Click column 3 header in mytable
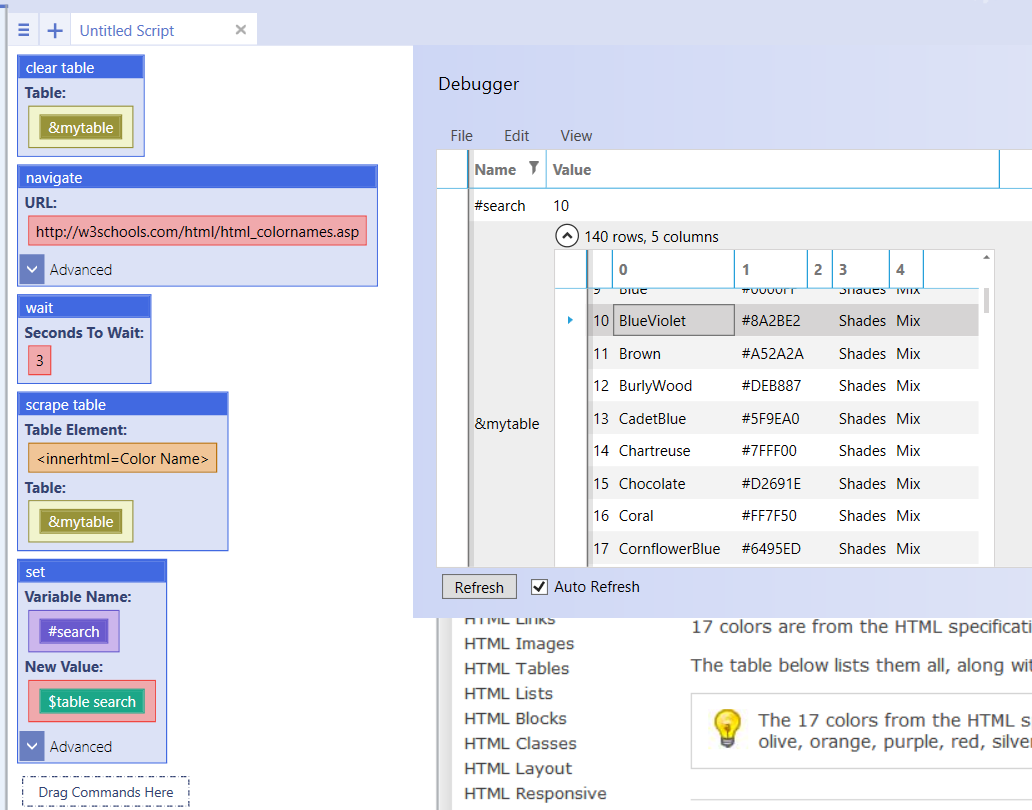Viewport: 1032px width, 810px height. [861, 269]
